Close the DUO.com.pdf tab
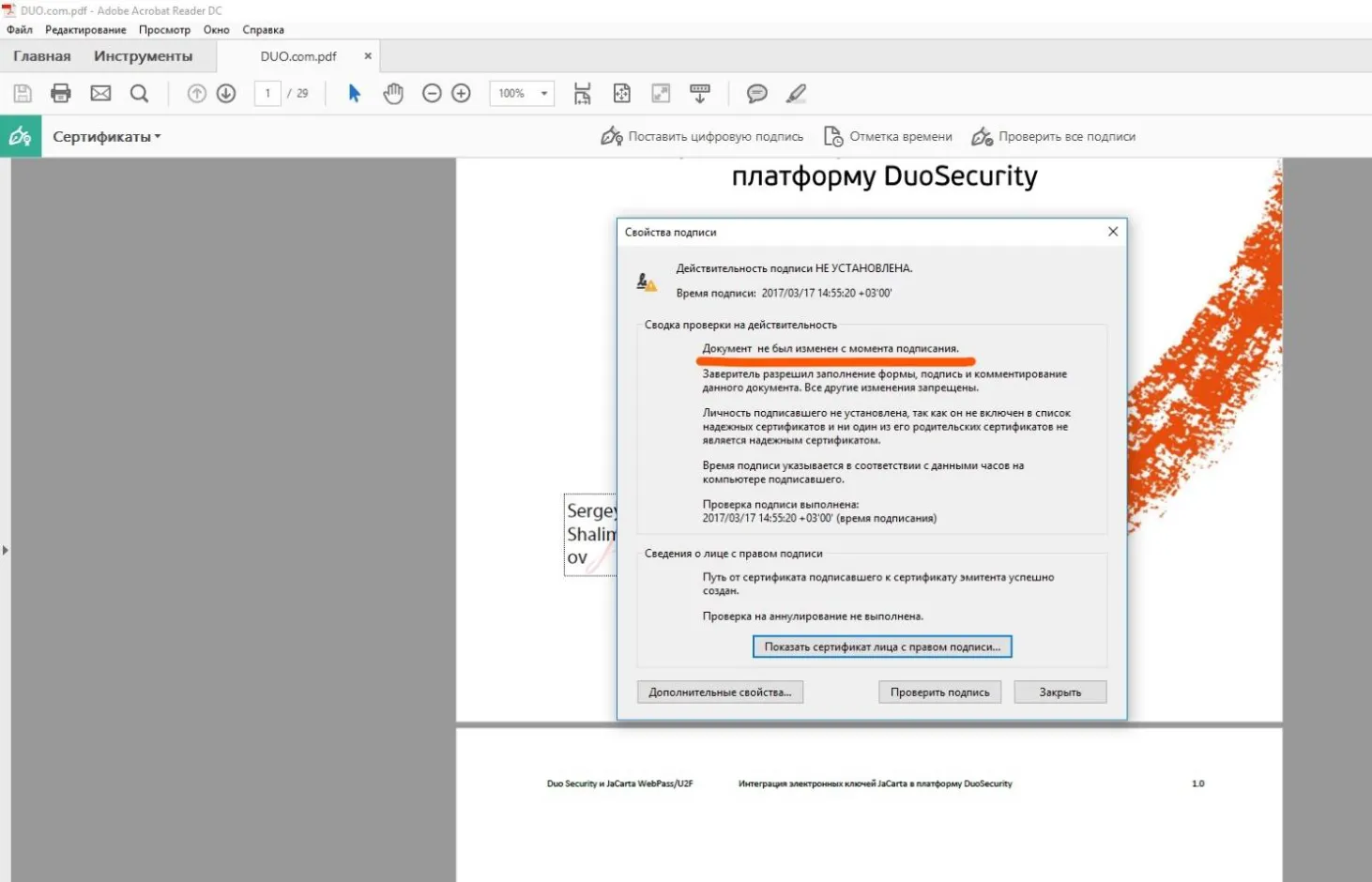The height and width of the screenshot is (882, 1372). point(368,56)
